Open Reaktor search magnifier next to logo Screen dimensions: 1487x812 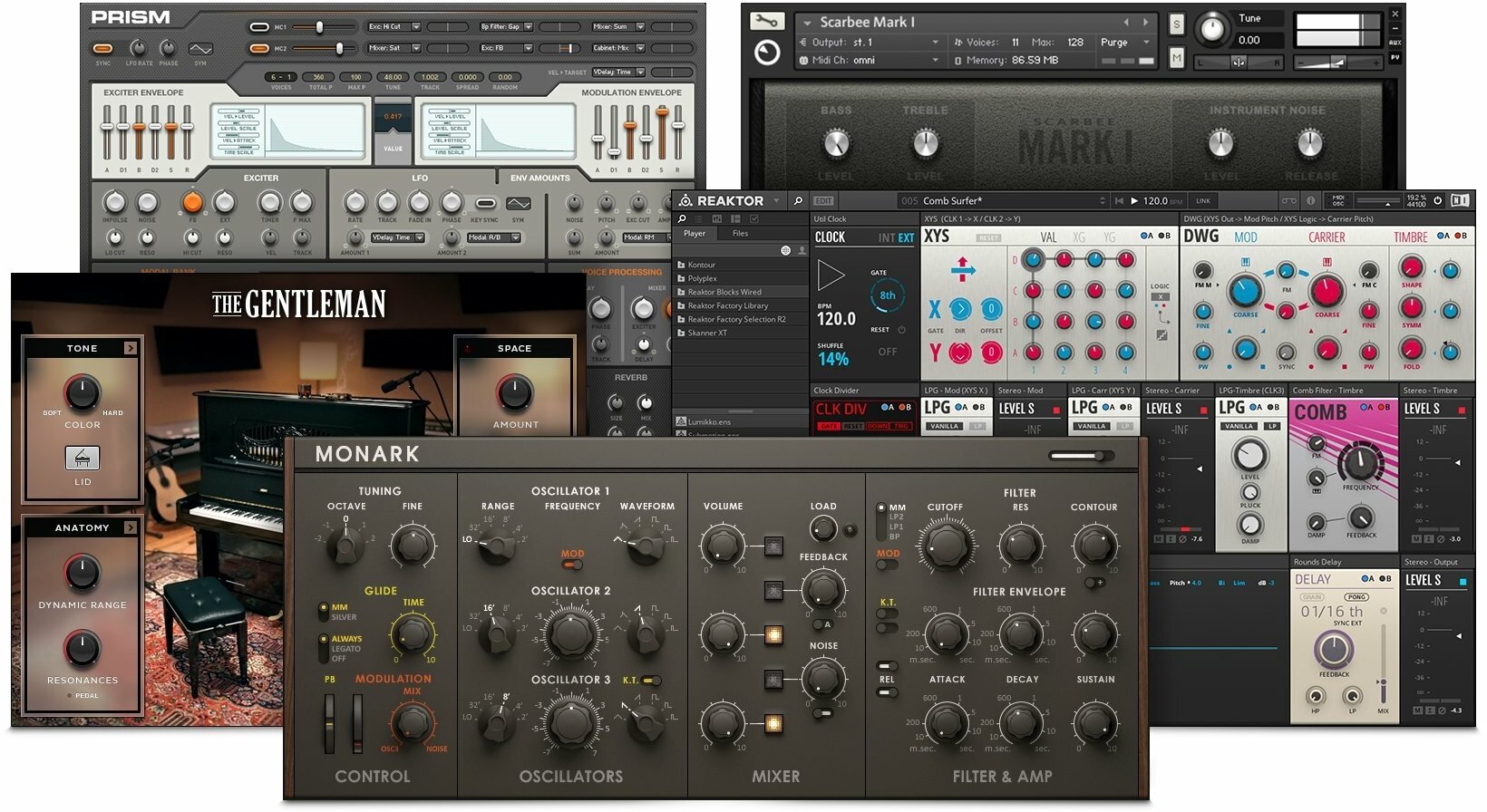pyautogui.click(x=798, y=201)
